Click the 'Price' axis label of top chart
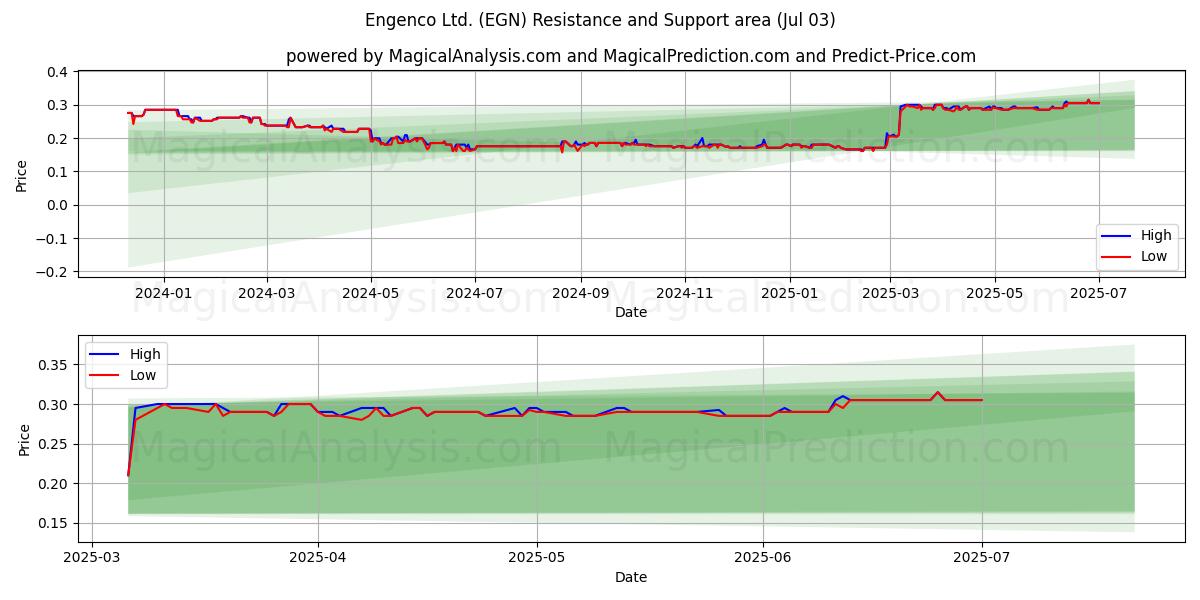 (x=22, y=175)
